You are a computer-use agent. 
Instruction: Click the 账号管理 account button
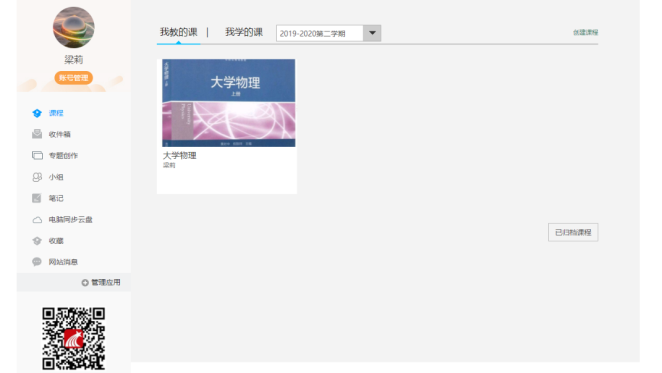73,78
